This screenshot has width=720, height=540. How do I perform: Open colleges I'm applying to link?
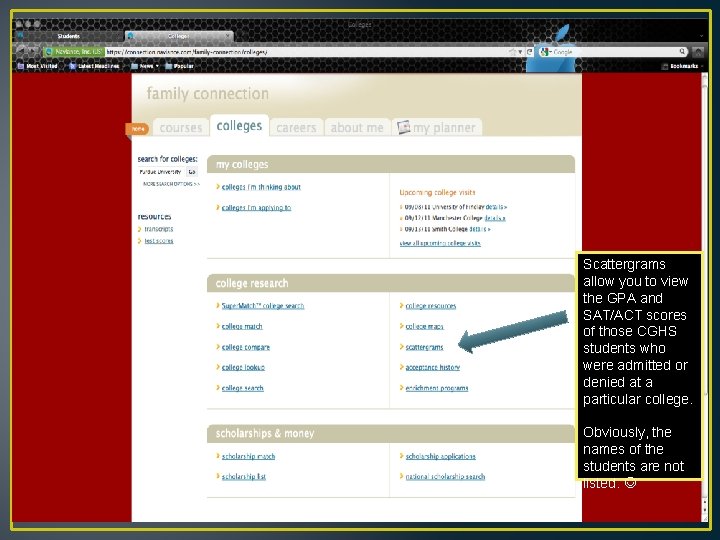(x=256, y=208)
